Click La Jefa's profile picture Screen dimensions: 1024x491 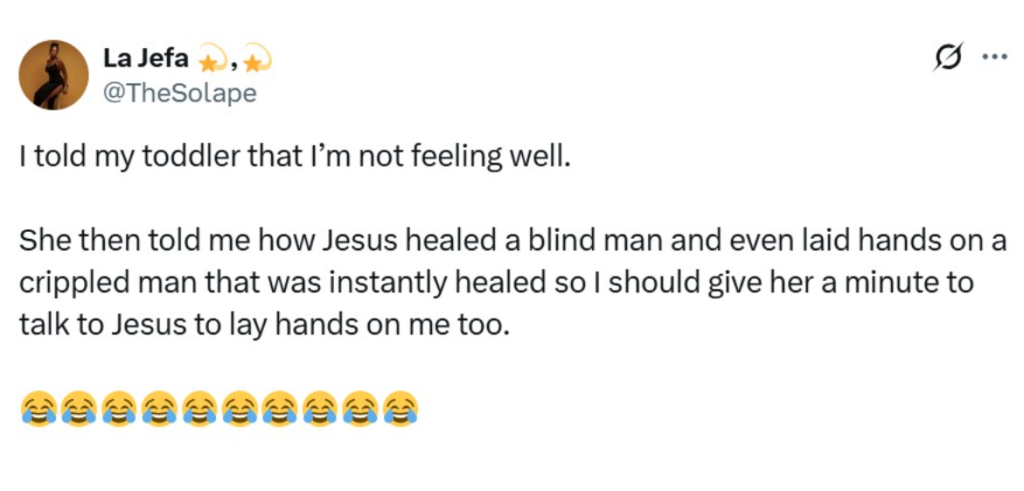click(54, 74)
